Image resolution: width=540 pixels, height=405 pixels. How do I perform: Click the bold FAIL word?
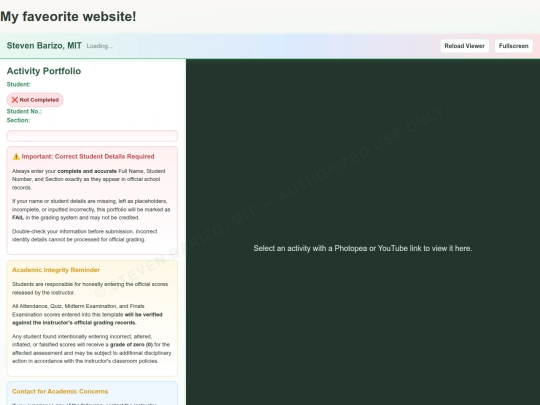pyautogui.click(x=18, y=218)
